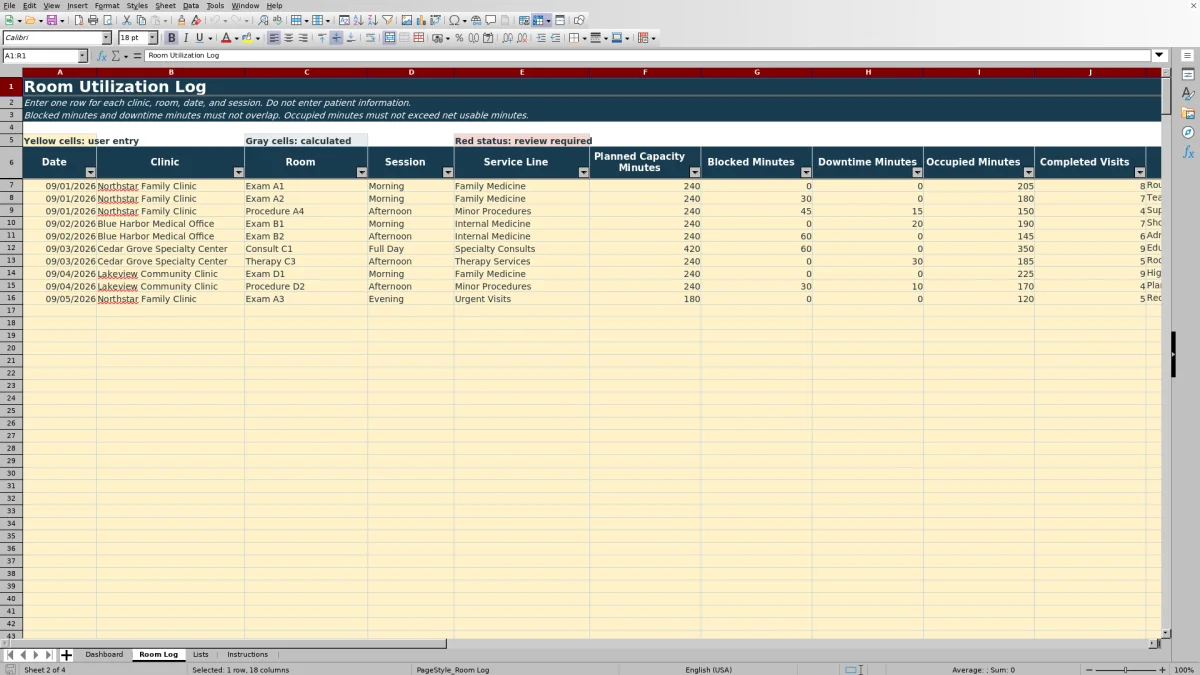Open the filter dropdown on the Room column

click(361, 172)
